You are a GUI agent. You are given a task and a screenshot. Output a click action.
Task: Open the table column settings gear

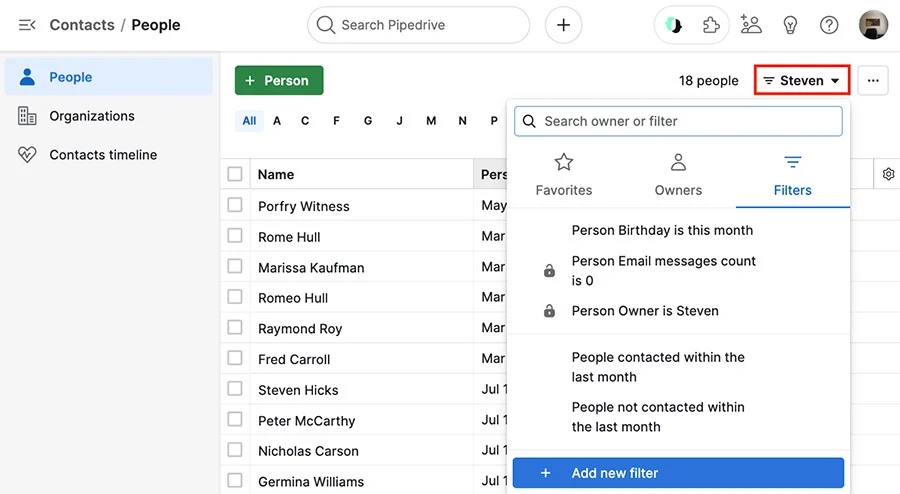(888, 174)
